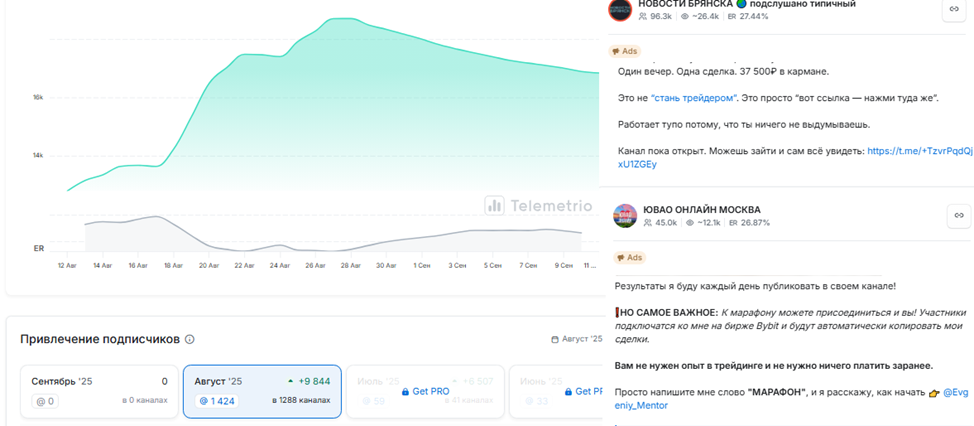This screenshot has width=974, height=426.
Task: Click the НОВОСТИ БРЯНСКА channel avatar
Action: coord(620,10)
